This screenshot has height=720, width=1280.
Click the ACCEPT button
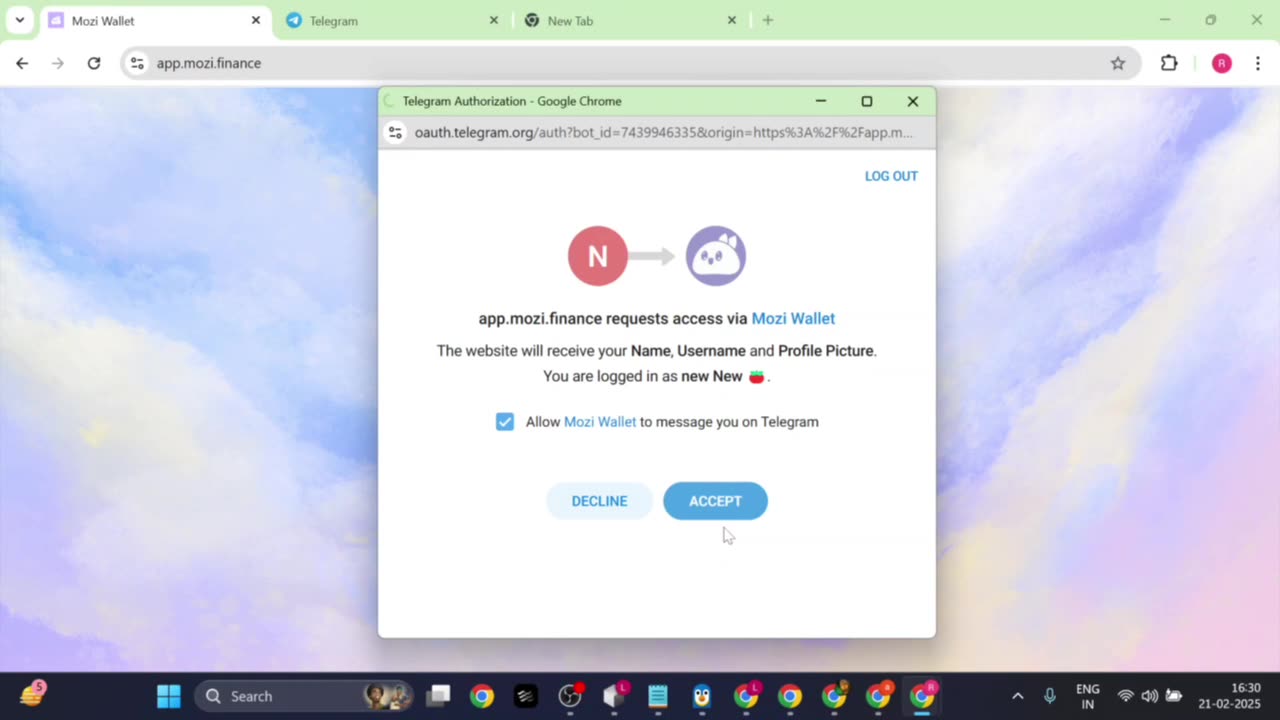715,501
